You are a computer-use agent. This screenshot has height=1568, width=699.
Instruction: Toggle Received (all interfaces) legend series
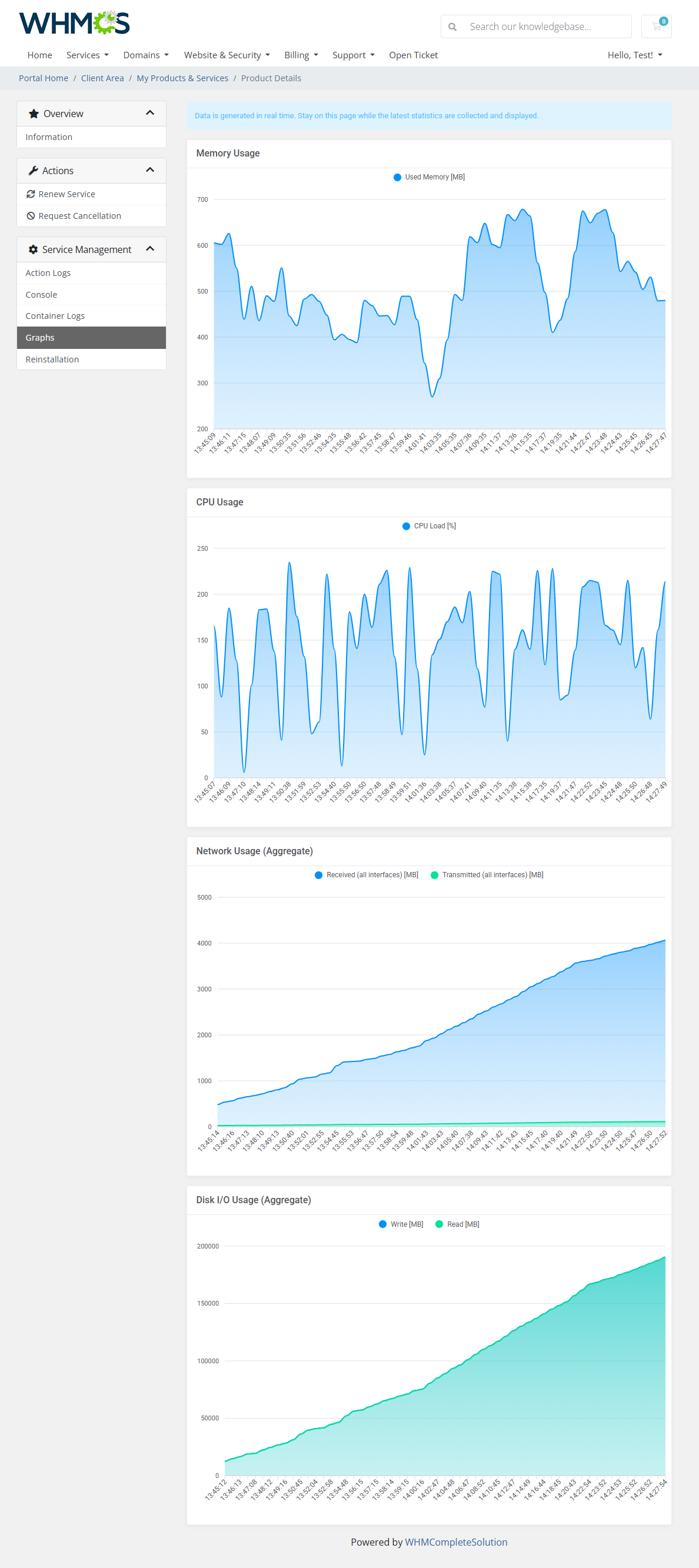[366, 875]
